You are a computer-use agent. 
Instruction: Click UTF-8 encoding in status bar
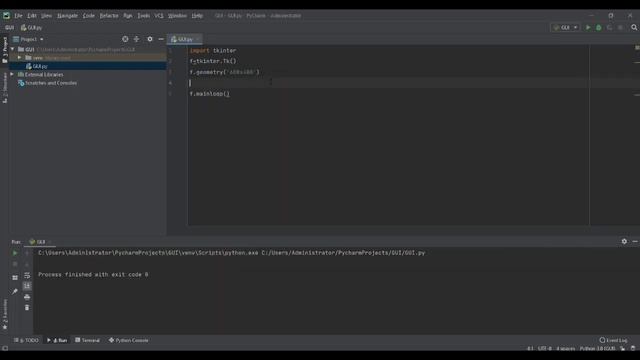(545, 348)
